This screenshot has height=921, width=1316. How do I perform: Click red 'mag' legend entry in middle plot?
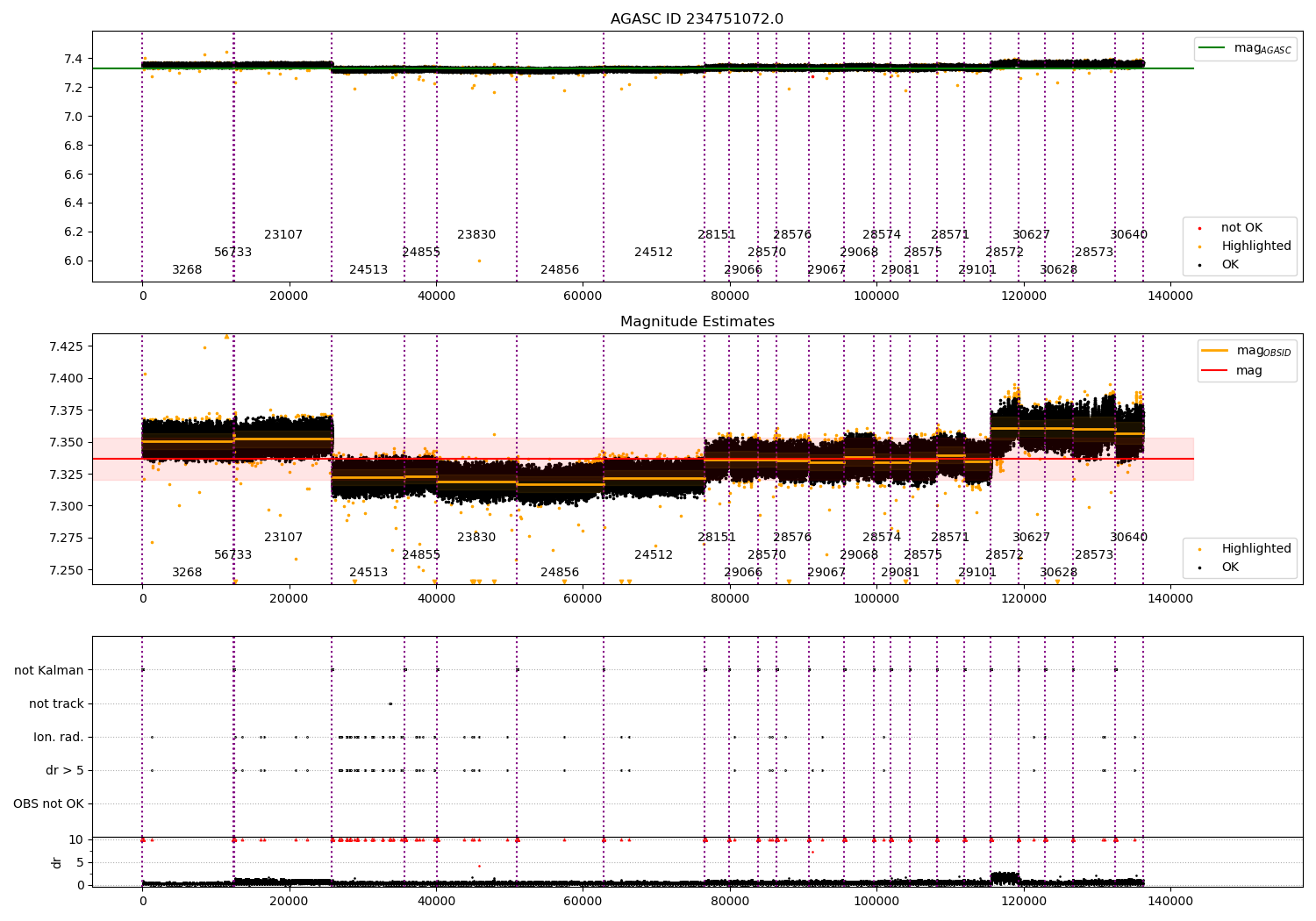tap(1232, 371)
